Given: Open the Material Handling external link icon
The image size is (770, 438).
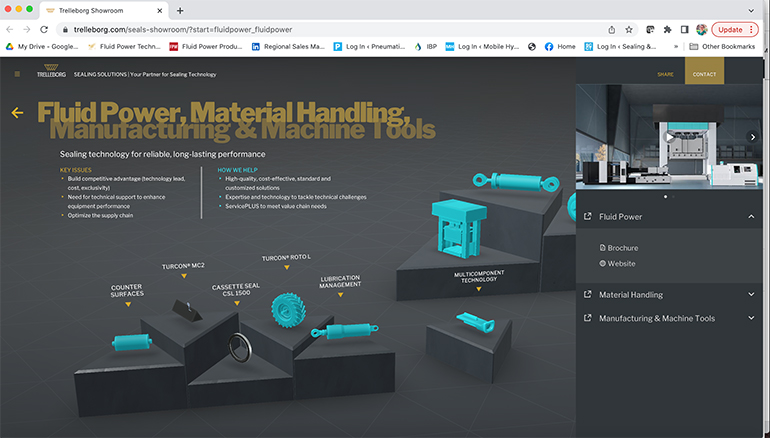Looking at the screenshot, I should tap(587, 295).
